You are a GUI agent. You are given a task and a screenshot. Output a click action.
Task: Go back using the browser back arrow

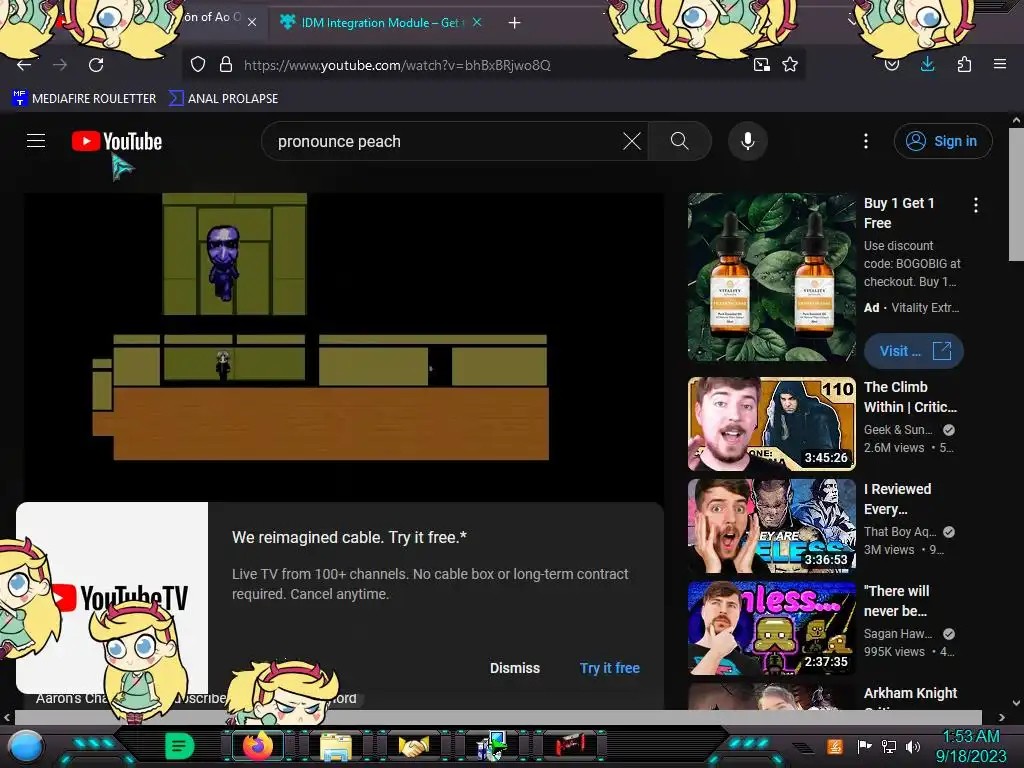(24, 65)
